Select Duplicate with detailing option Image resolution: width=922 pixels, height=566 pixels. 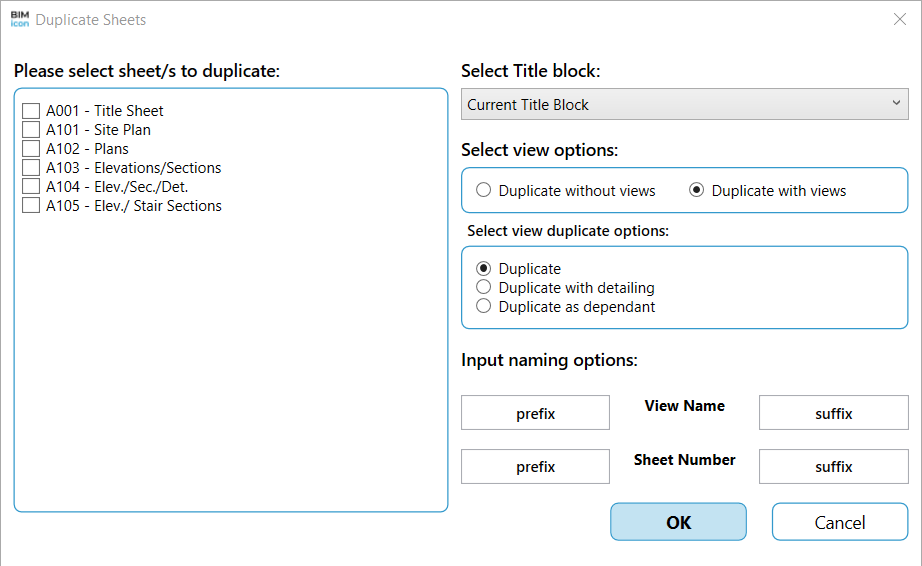484,288
